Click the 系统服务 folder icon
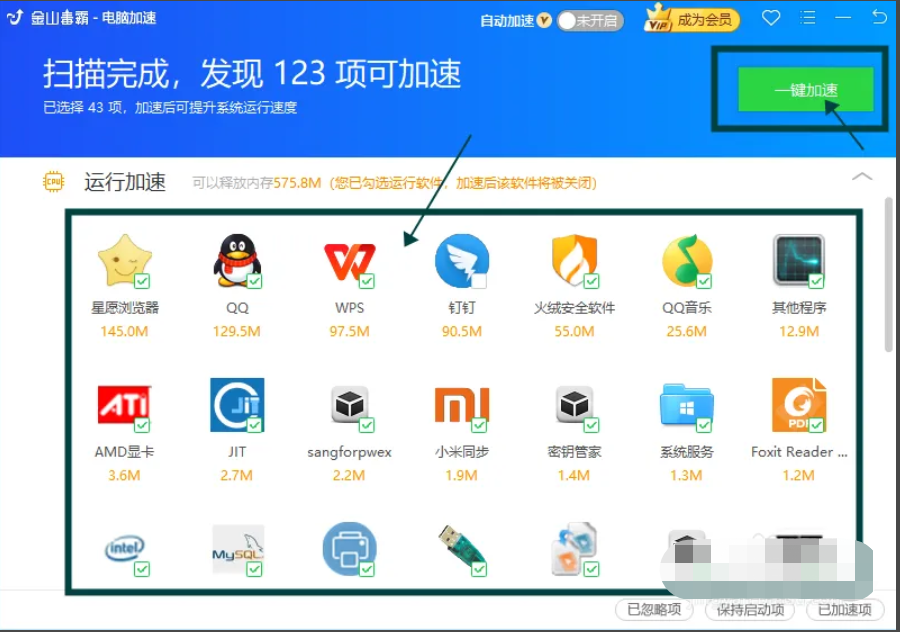This screenshot has height=632, width=900. point(687,404)
